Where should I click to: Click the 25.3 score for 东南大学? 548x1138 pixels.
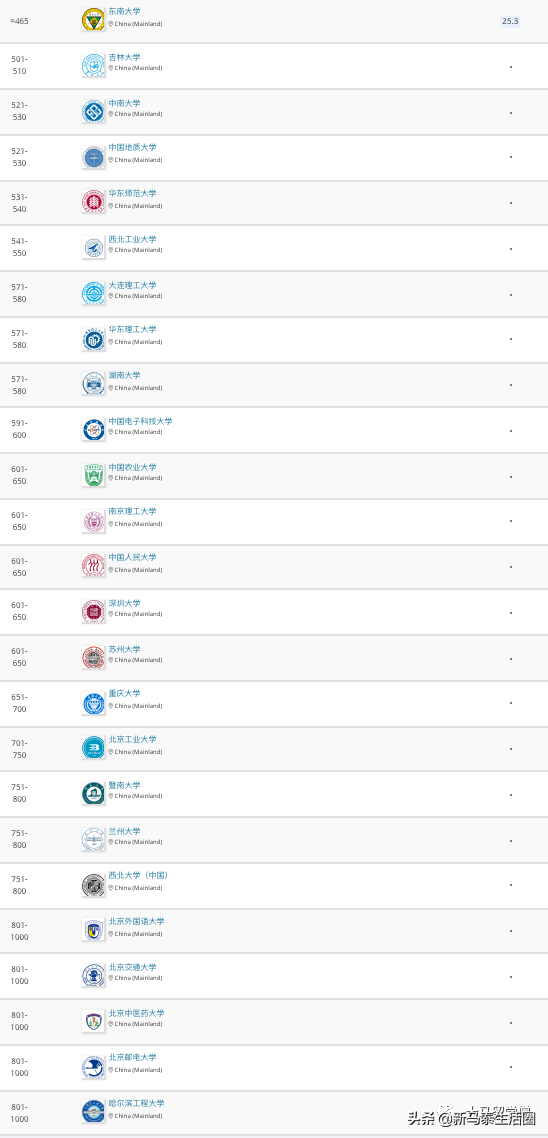pos(510,21)
